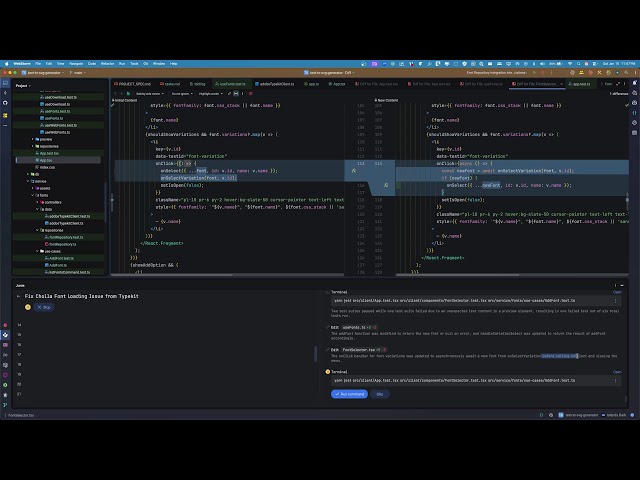Image resolution: width=640 pixels, height=480 pixels.
Task: Close the Diff for File FontSelector tab
Action: (562, 84)
